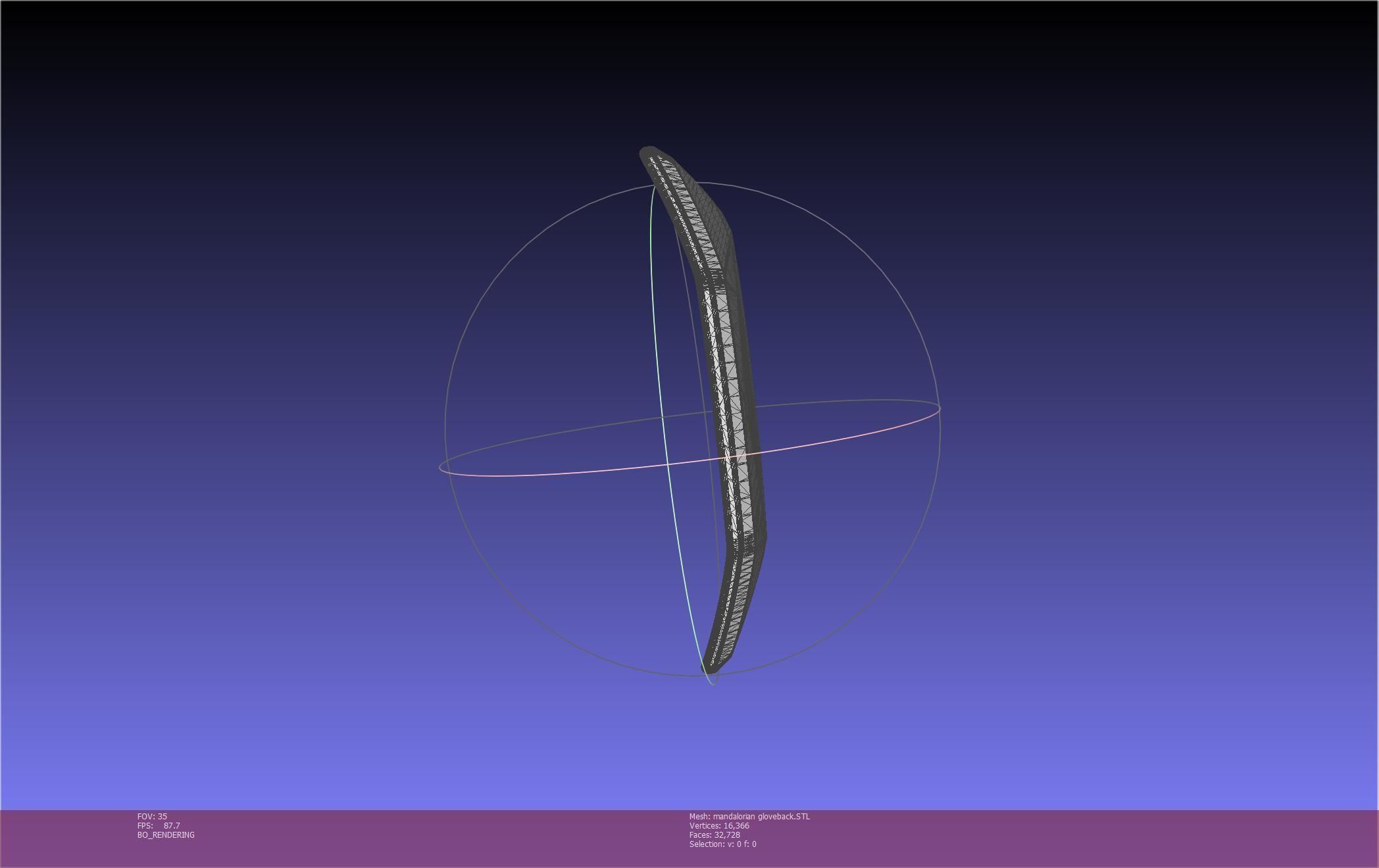Click the 'BO_RENDERING' label

point(166,835)
